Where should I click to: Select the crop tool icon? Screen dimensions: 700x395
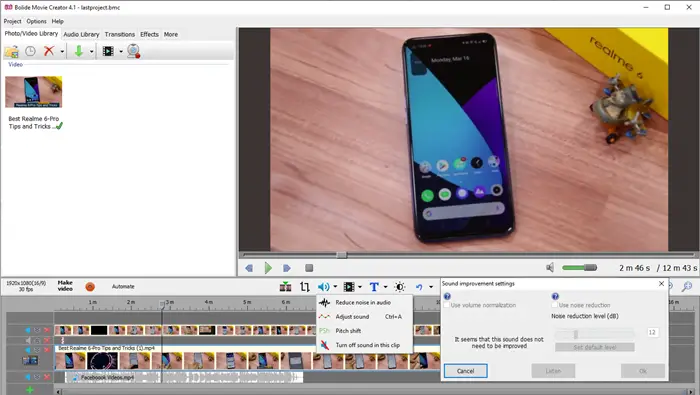305,287
